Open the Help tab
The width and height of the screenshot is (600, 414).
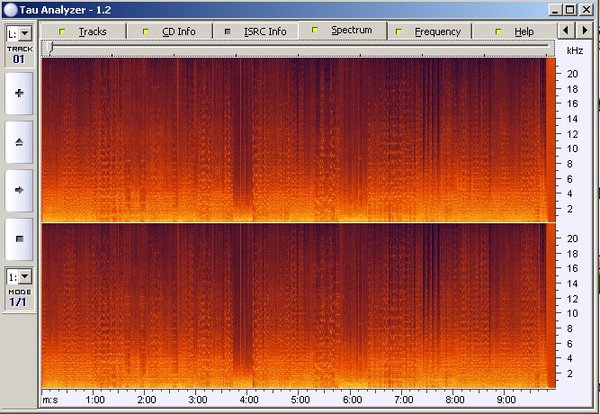tap(515, 31)
